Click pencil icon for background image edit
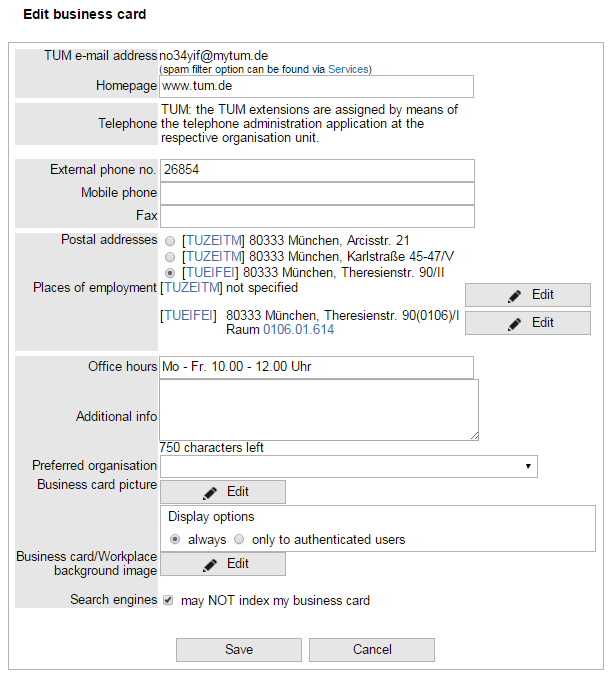 tap(209, 564)
